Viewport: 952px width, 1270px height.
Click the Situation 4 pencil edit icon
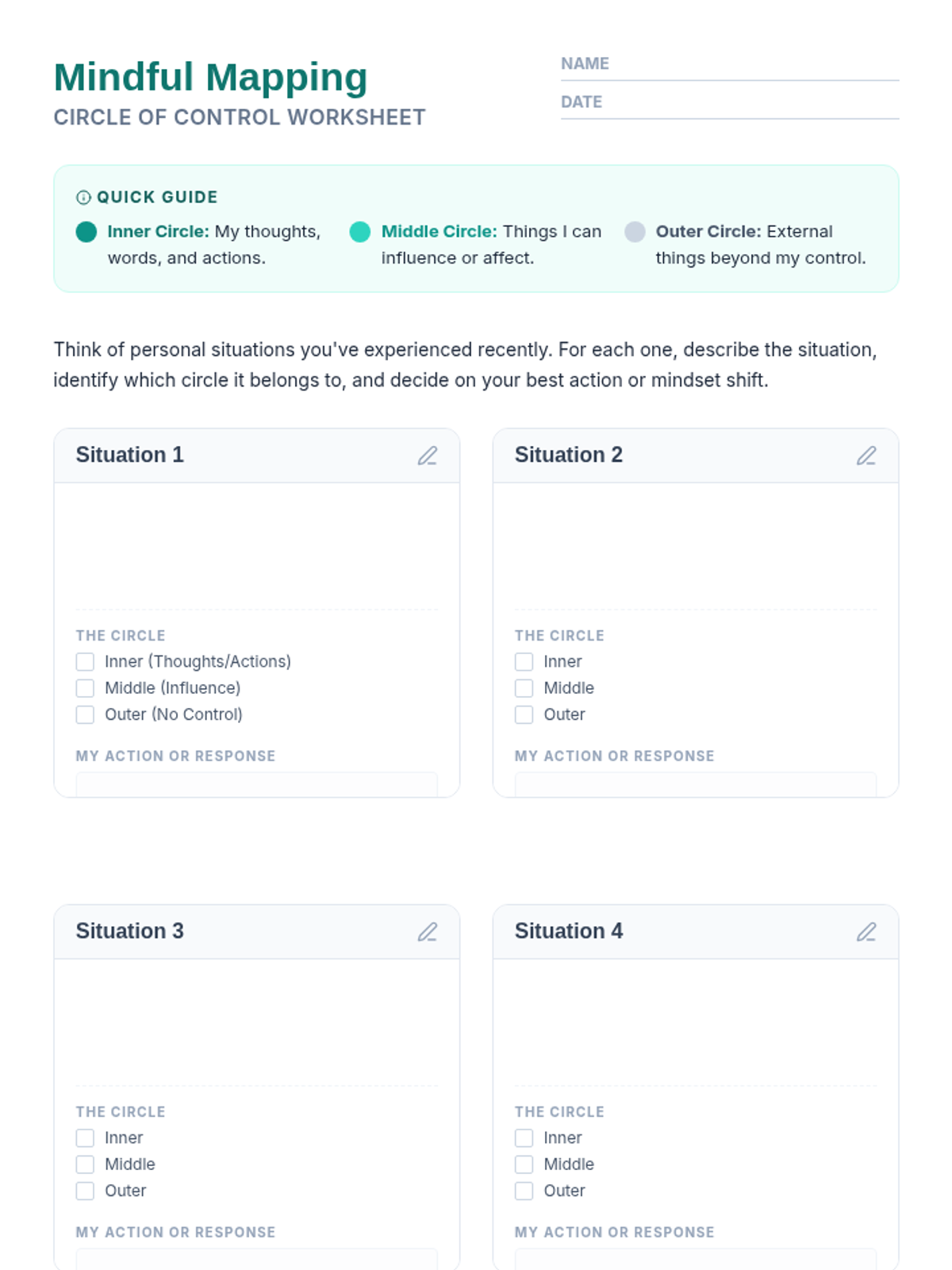[866, 932]
